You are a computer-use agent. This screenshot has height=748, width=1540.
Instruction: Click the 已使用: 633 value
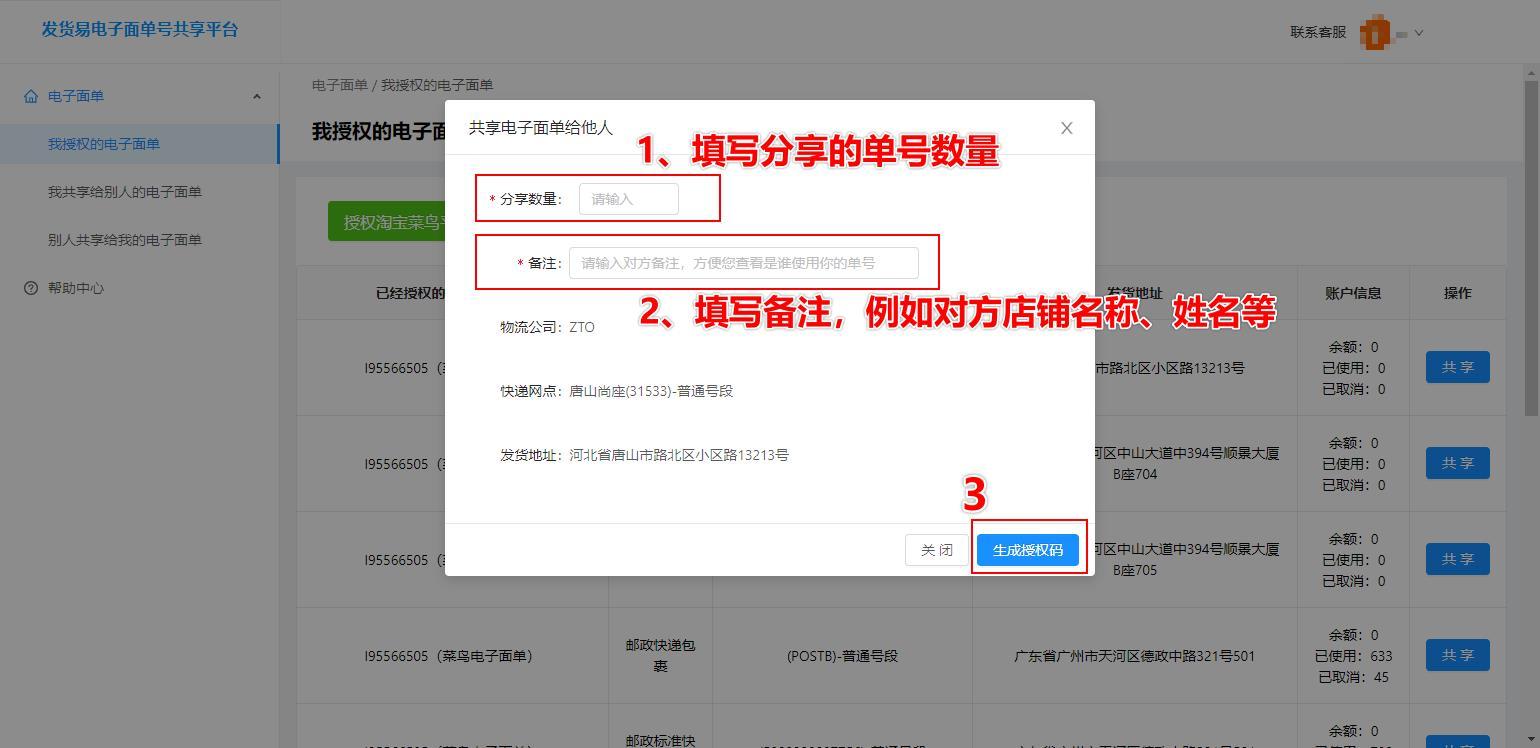pyautogui.click(x=1353, y=656)
